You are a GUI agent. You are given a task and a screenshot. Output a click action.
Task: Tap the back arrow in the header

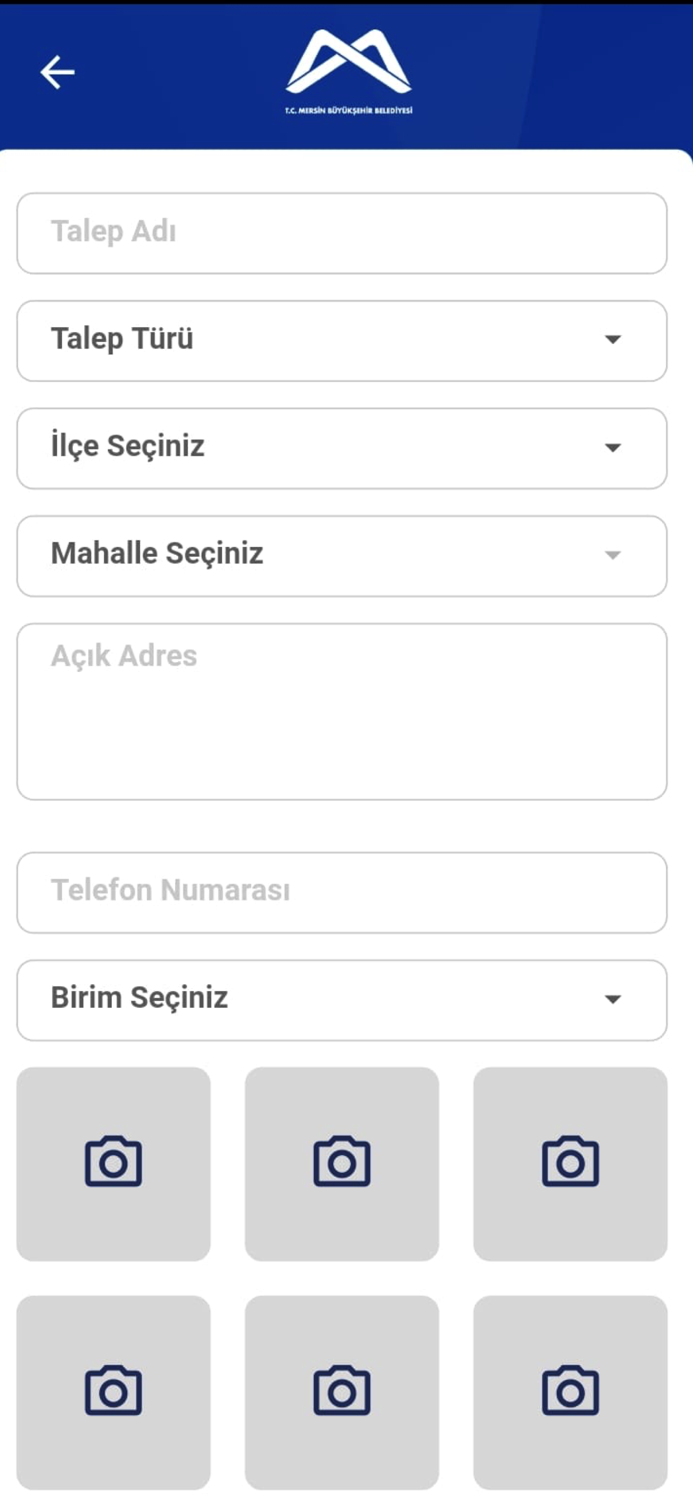[57, 71]
